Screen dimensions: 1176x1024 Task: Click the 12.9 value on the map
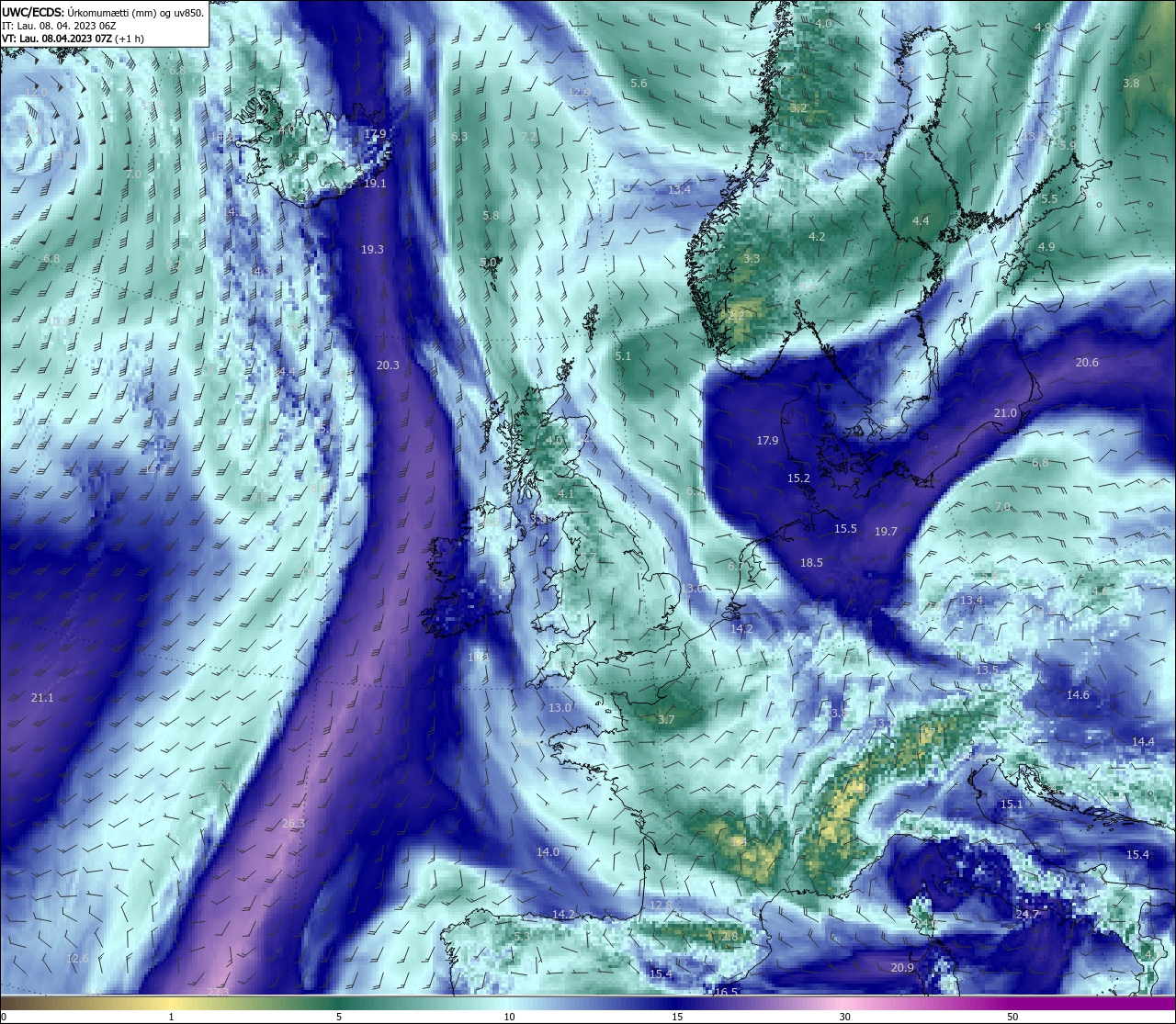pos(579,93)
